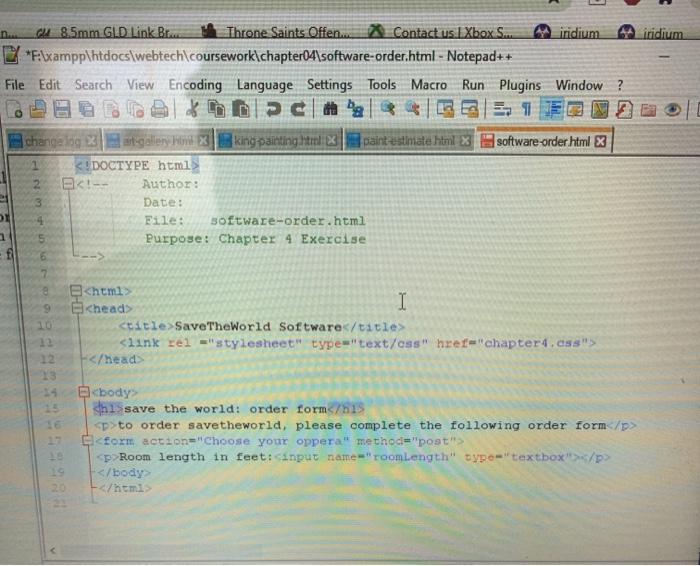Image resolution: width=700 pixels, height=566 pixels.
Task: Open the Window menu
Action: tap(579, 85)
